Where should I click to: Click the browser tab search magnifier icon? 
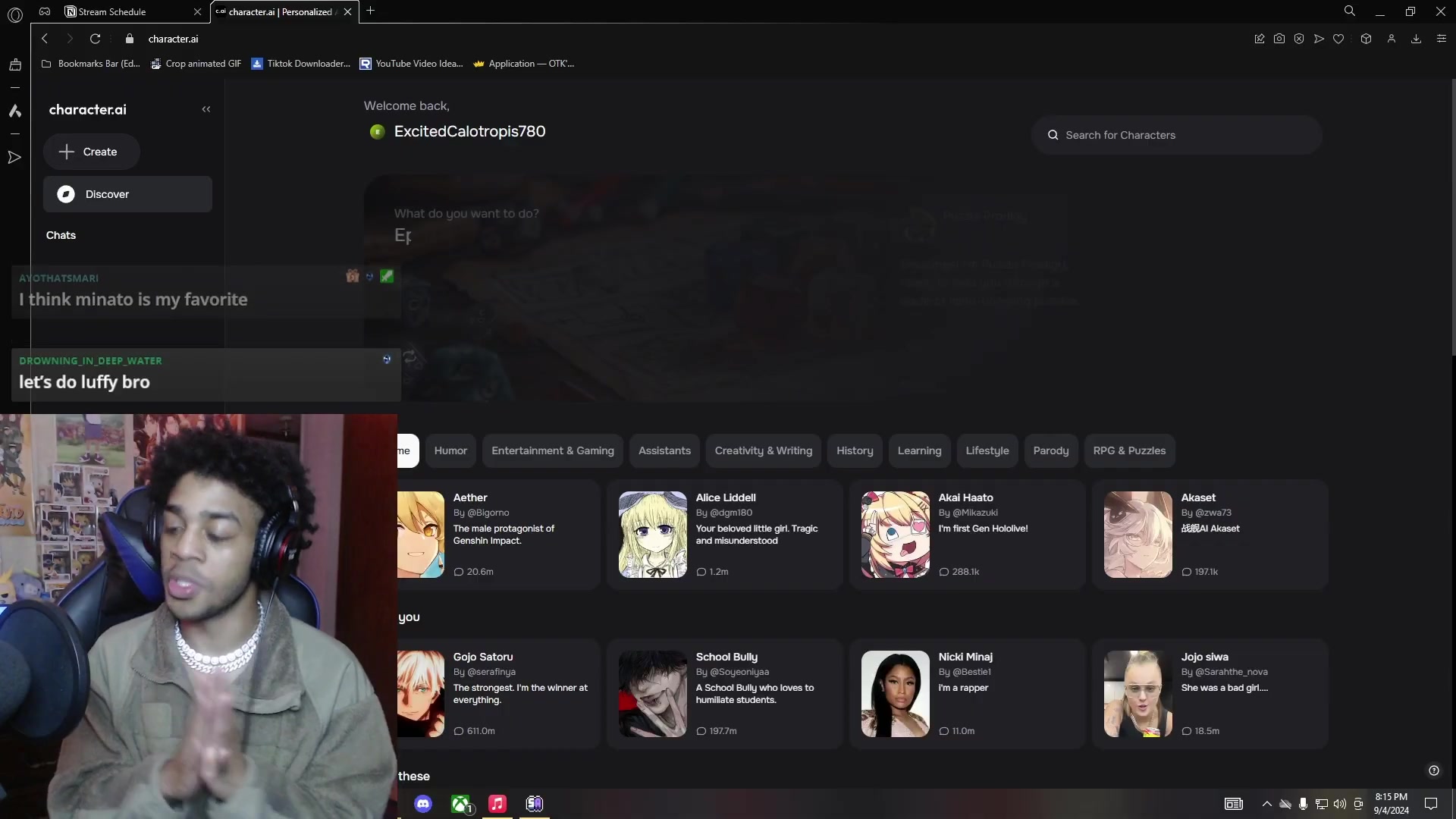point(1350,11)
